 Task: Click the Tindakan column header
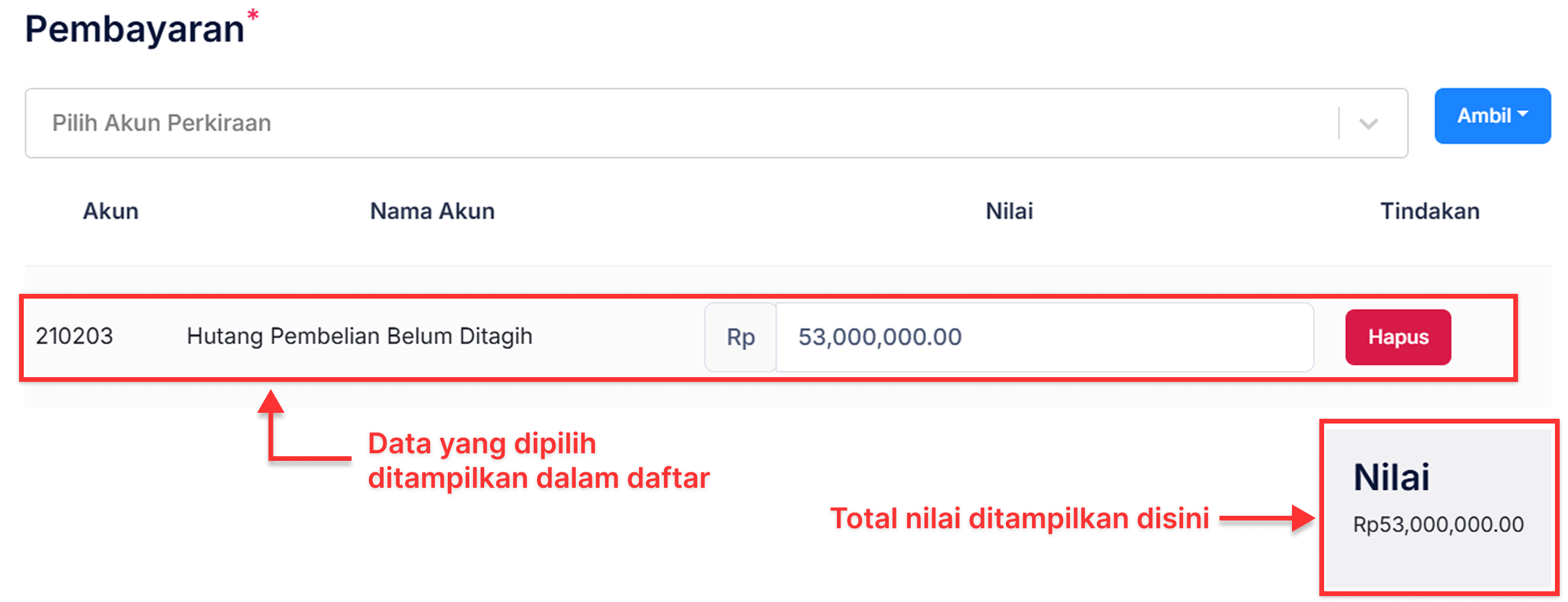[x=1431, y=211]
